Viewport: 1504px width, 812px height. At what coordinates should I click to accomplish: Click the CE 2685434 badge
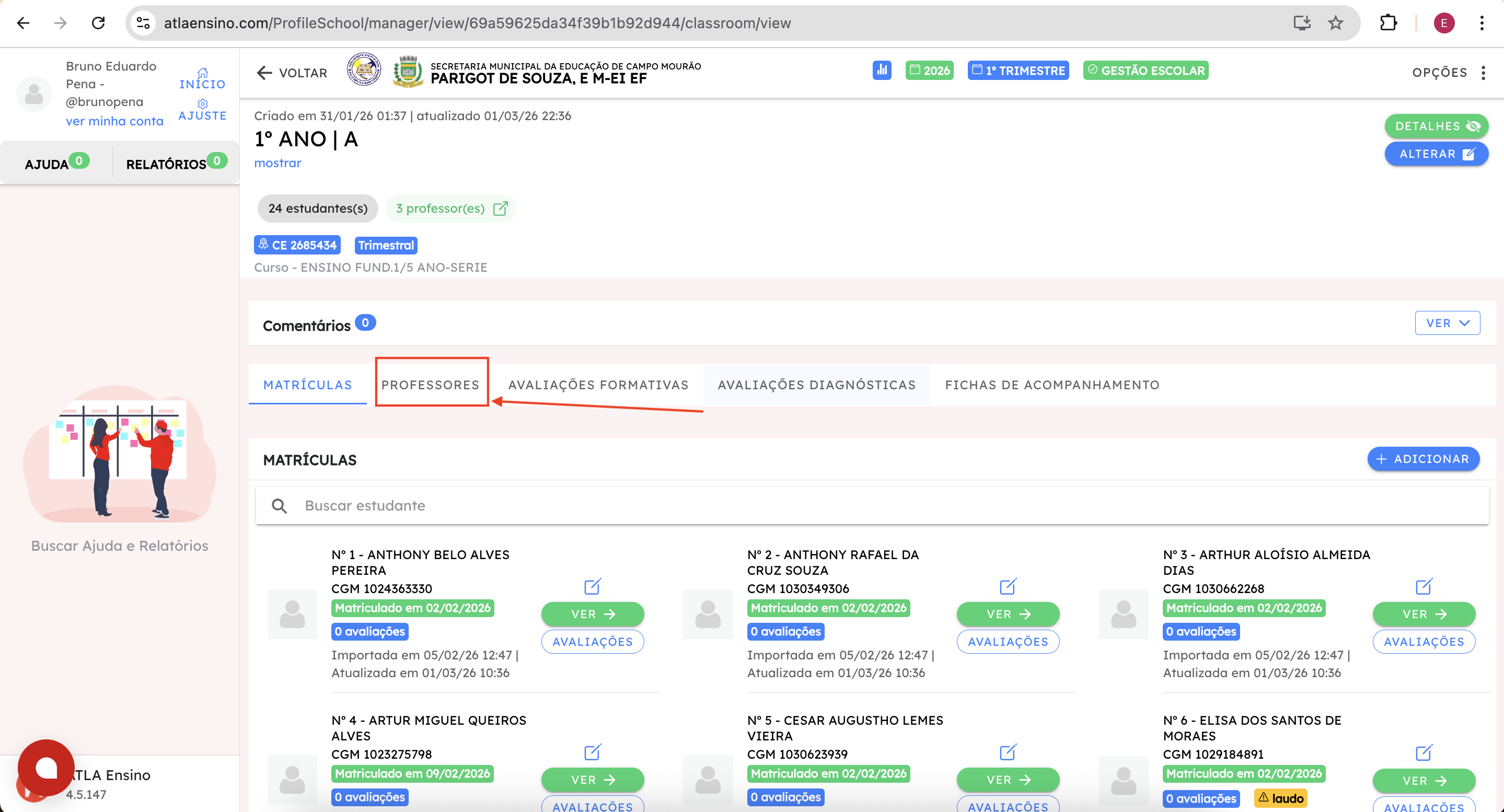(x=297, y=245)
